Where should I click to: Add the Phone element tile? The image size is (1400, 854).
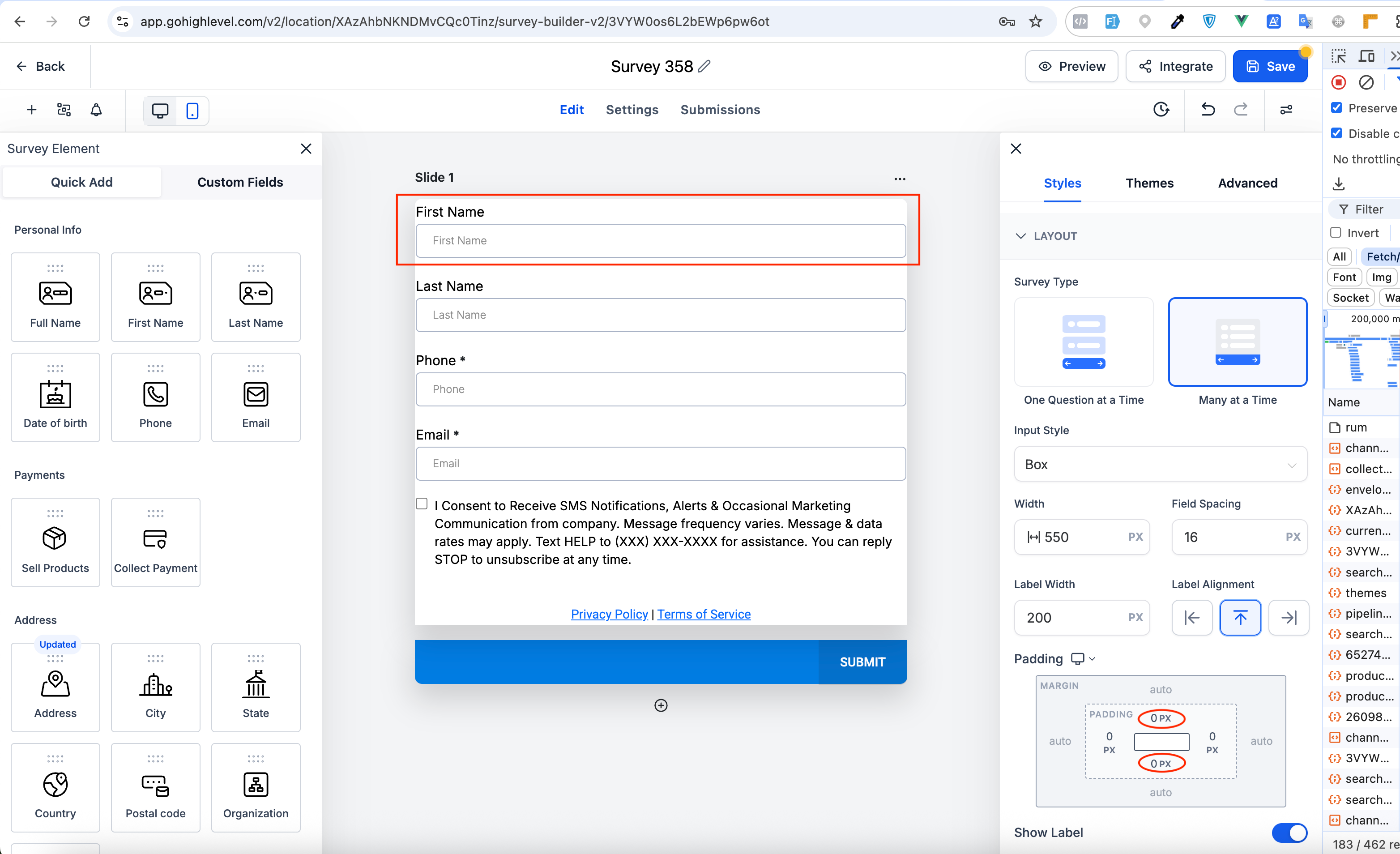coord(155,397)
